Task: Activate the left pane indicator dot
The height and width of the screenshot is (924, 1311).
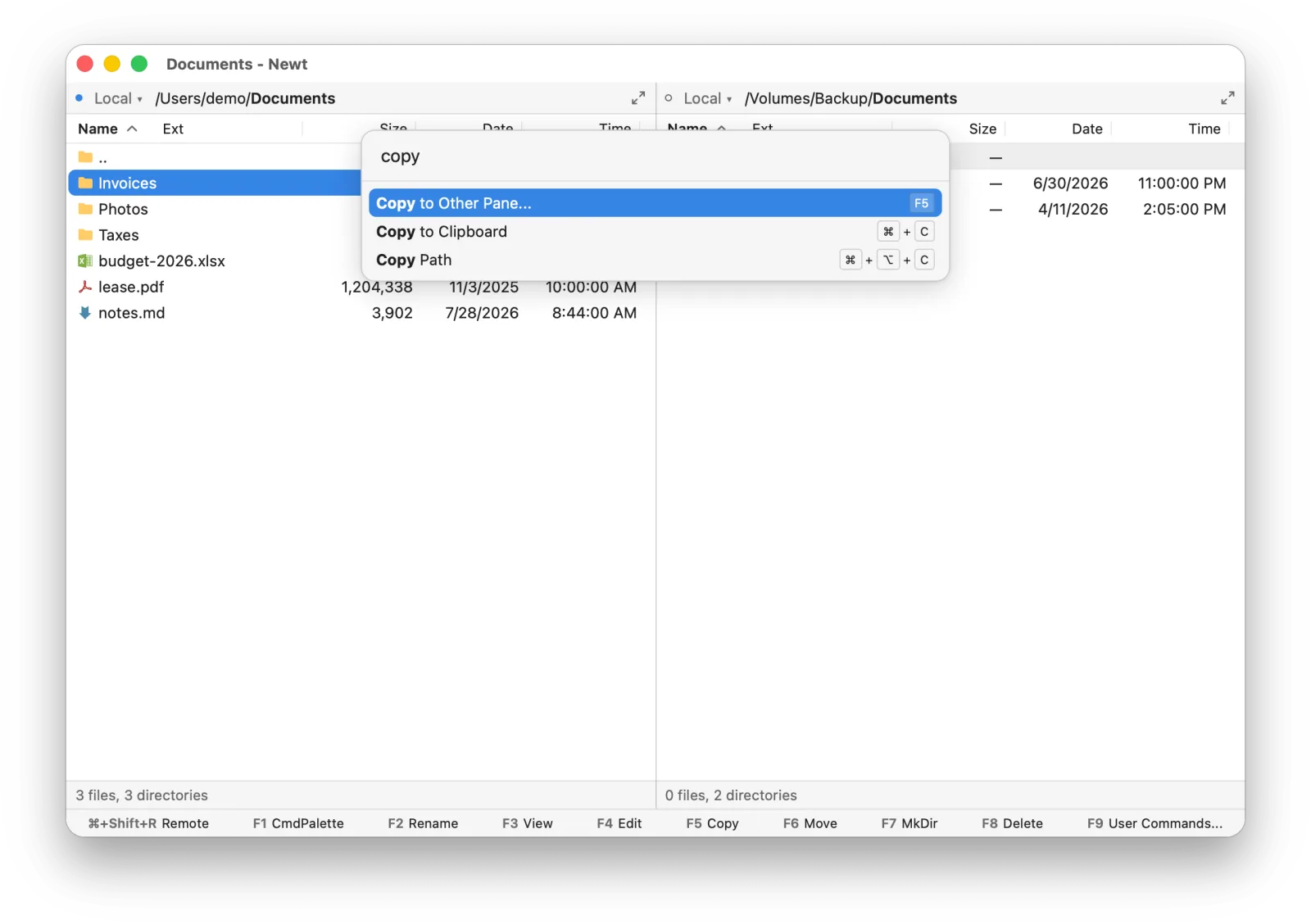Action: (79, 98)
